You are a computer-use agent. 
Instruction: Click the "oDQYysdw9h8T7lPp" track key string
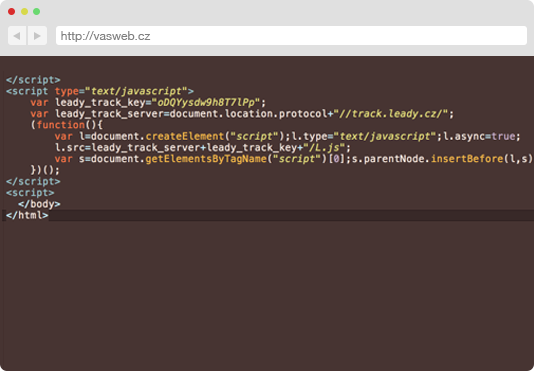(x=206, y=102)
